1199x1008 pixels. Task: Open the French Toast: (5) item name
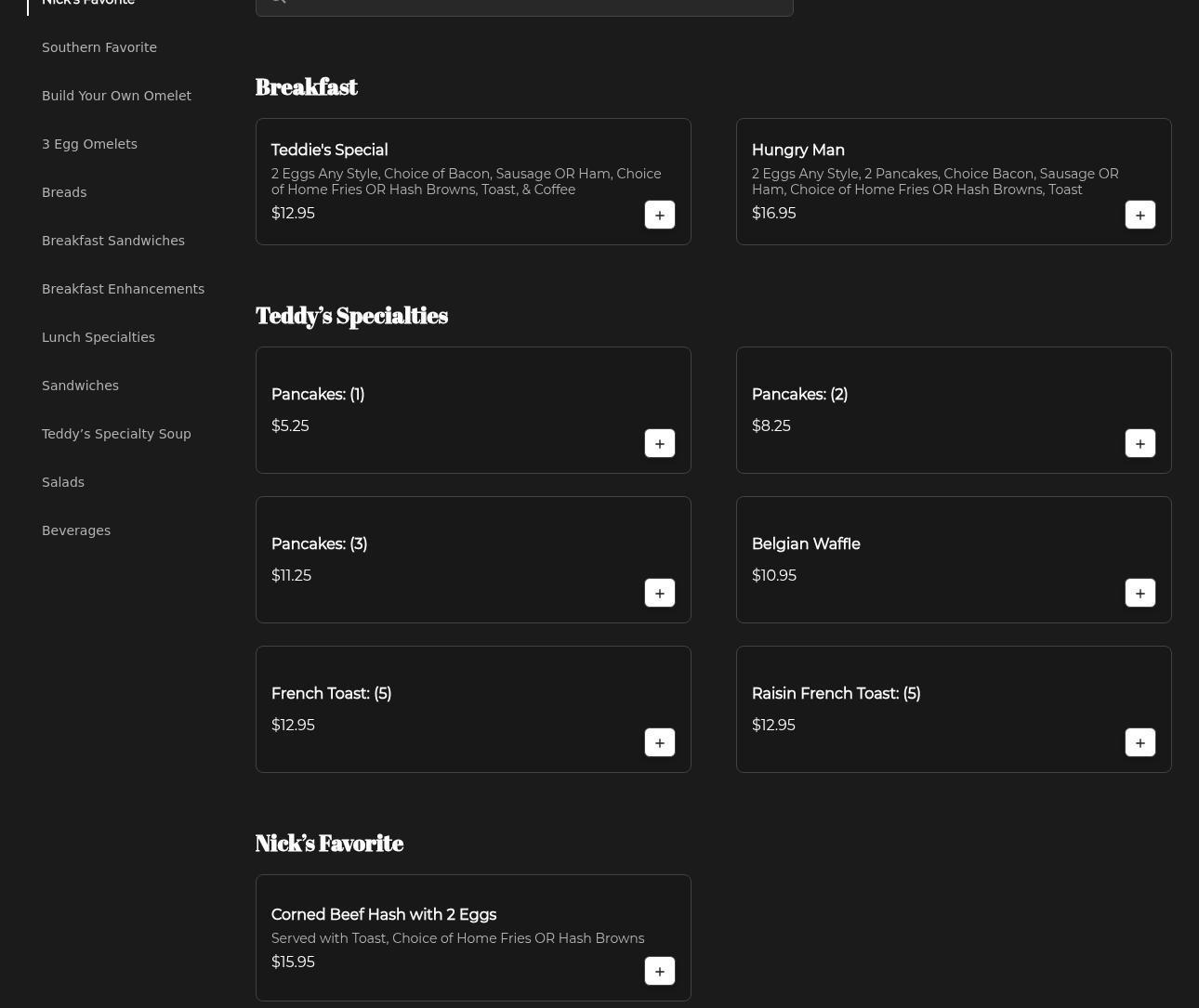(x=331, y=693)
